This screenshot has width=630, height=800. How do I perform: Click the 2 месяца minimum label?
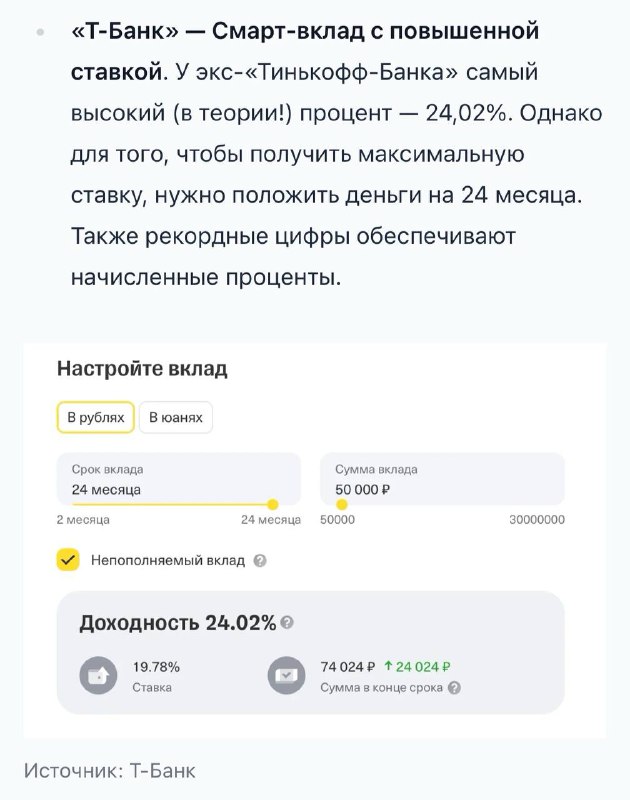tap(83, 520)
